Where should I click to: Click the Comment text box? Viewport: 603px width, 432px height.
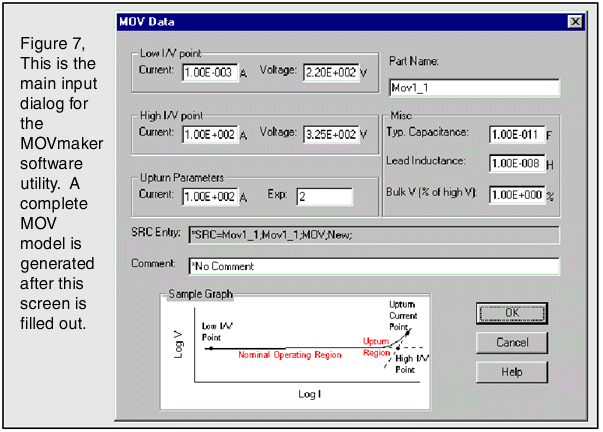tap(372, 266)
